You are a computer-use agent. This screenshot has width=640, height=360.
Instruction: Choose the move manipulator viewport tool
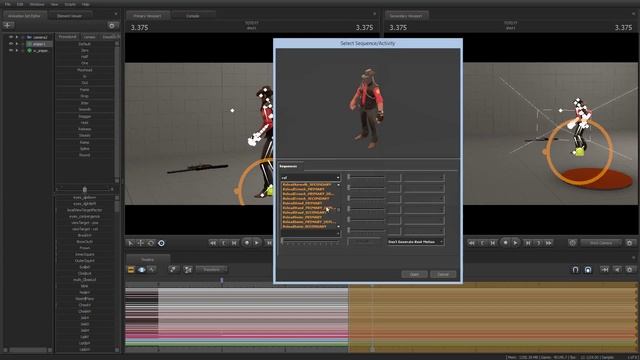click(x=140, y=243)
